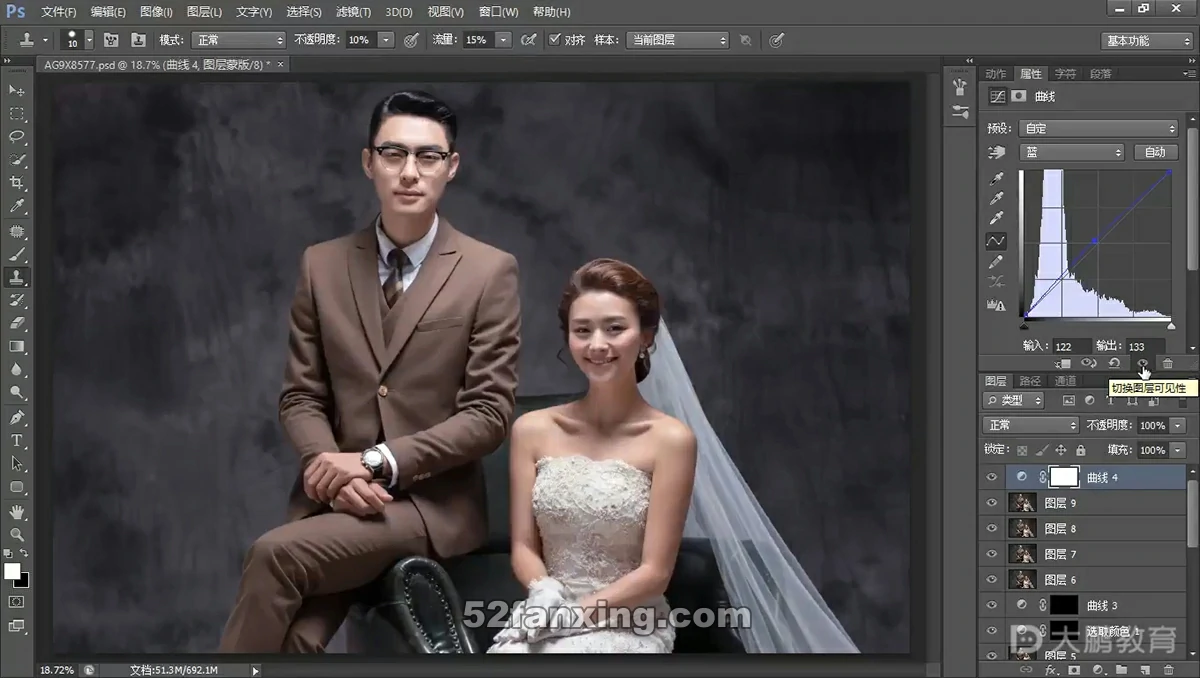Open the 图像(I) menu
1200x678 pixels.
156,12
